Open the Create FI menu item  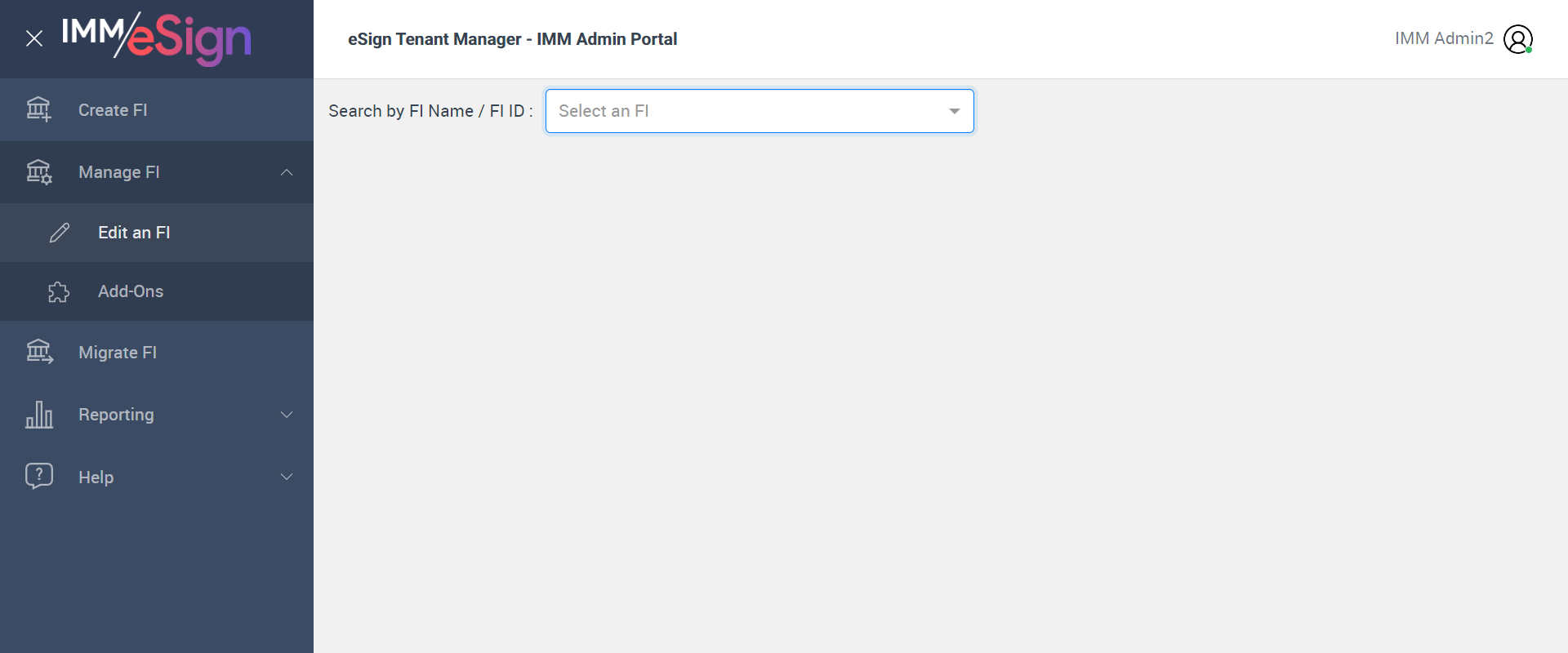(157, 110)
